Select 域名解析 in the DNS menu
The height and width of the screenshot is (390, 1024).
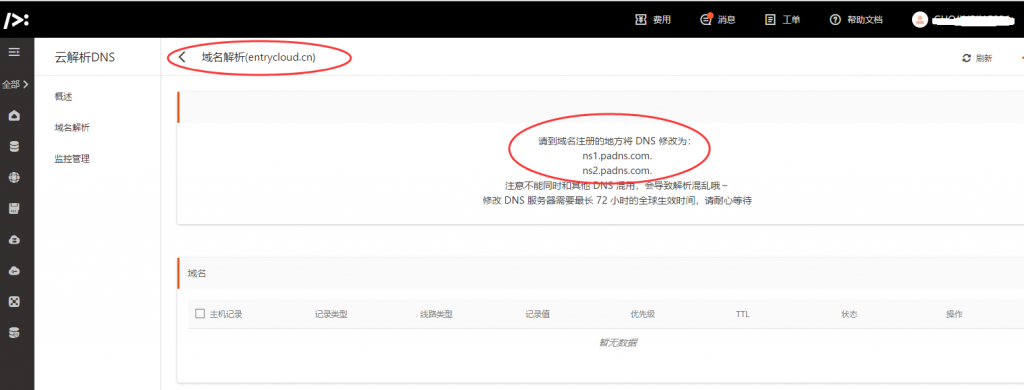click(72, 127)
